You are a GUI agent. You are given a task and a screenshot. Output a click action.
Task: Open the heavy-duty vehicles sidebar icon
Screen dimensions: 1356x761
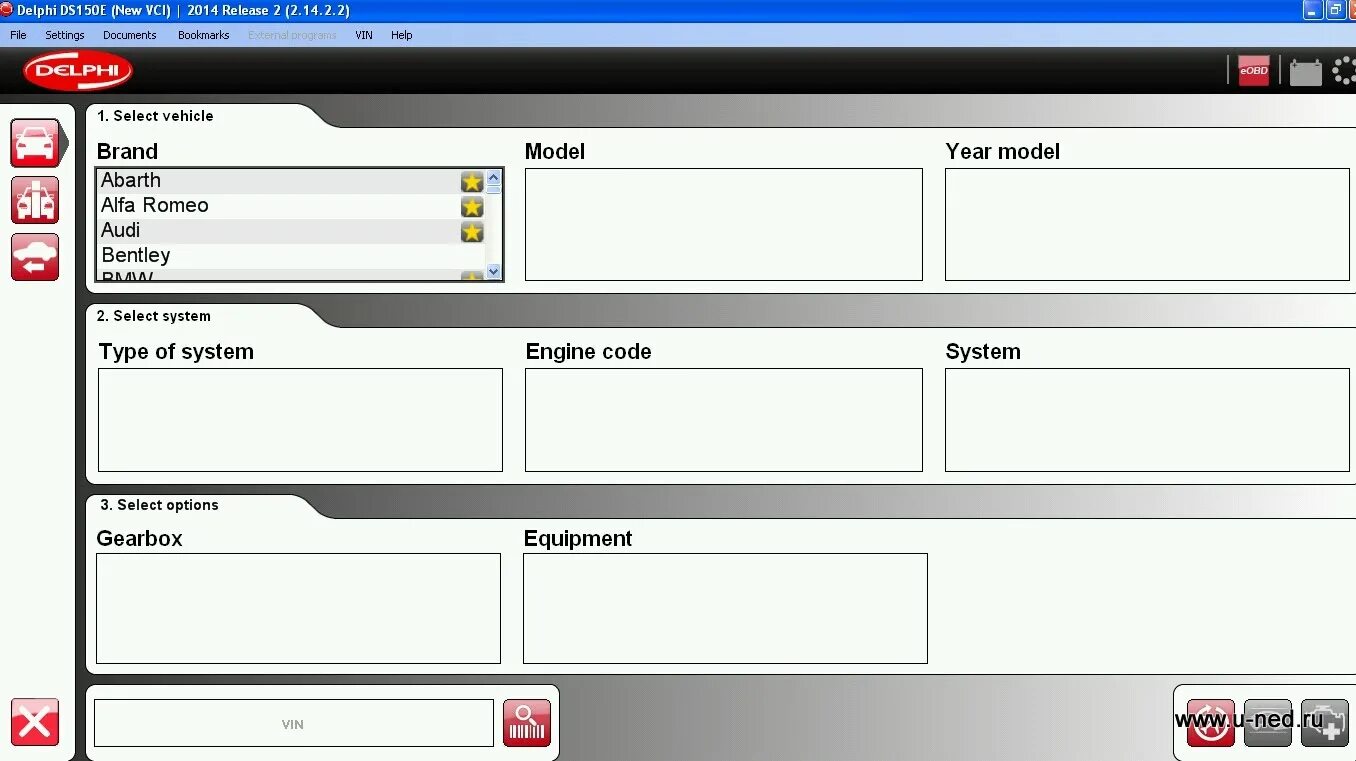(x=35, y=200)
